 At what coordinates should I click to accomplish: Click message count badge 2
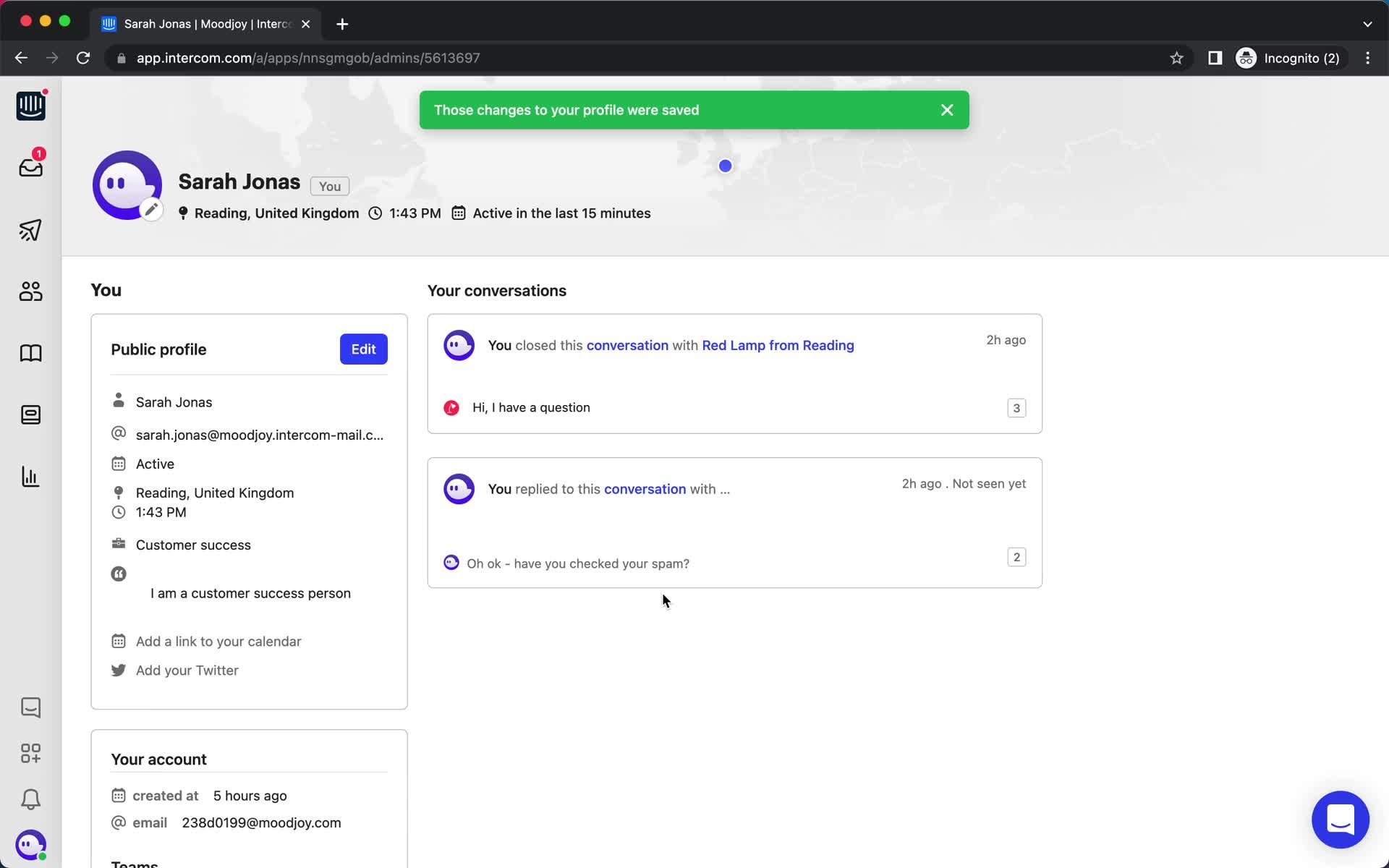pos(1016,557)
